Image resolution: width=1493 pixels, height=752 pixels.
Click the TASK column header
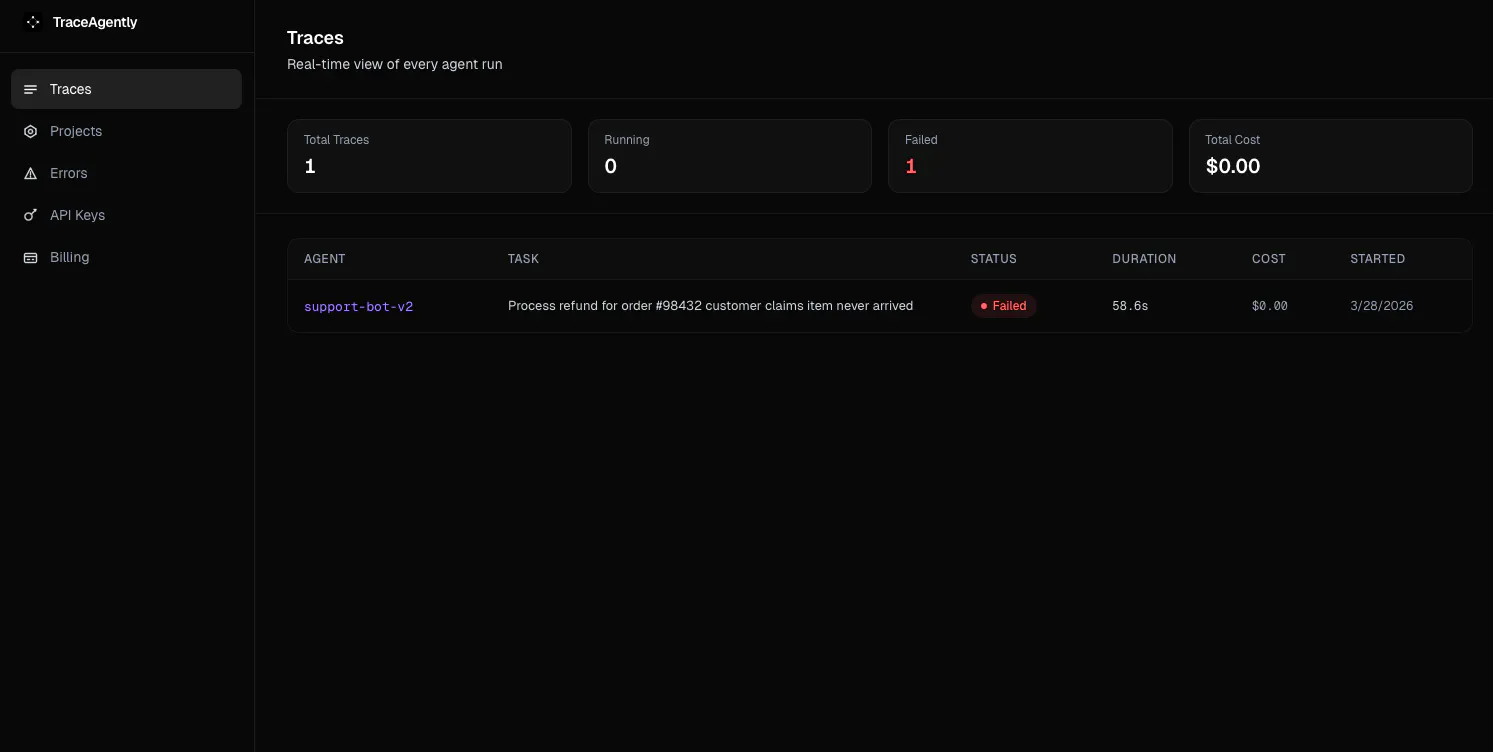(523, 259)
